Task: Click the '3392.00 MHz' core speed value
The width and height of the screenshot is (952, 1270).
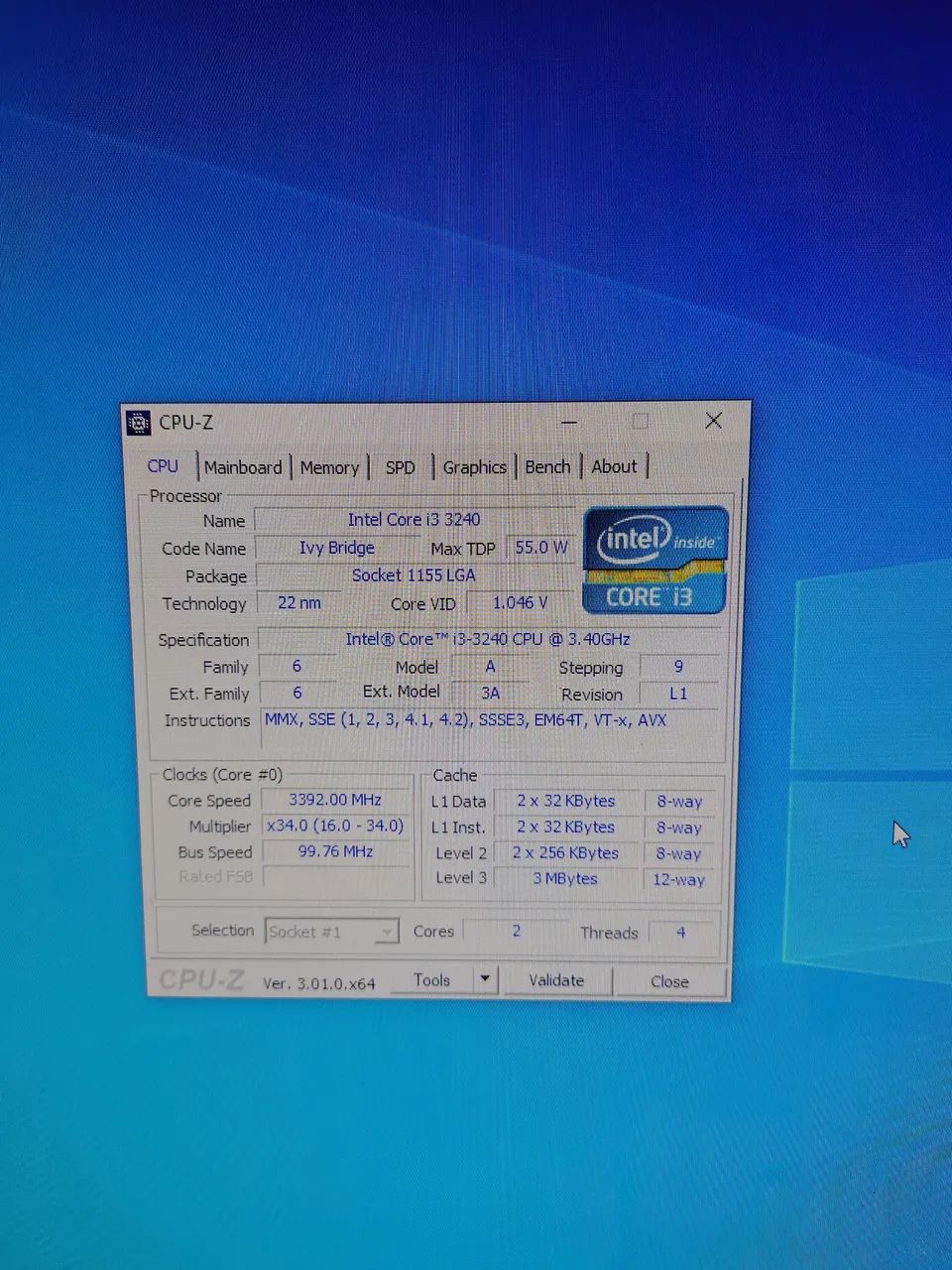Action: [335, 800]
